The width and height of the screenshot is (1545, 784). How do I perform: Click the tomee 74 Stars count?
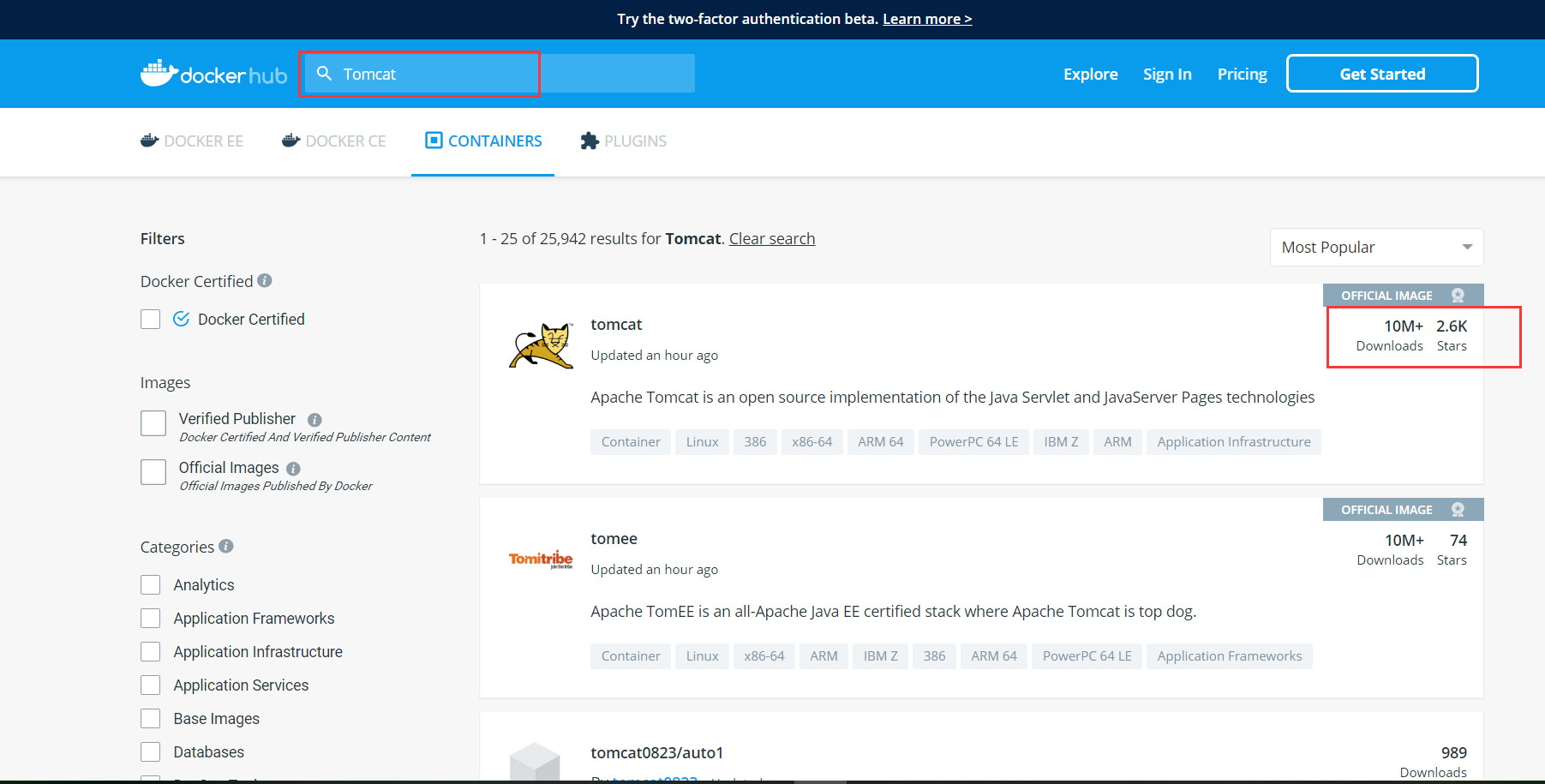pos(1452,548)
